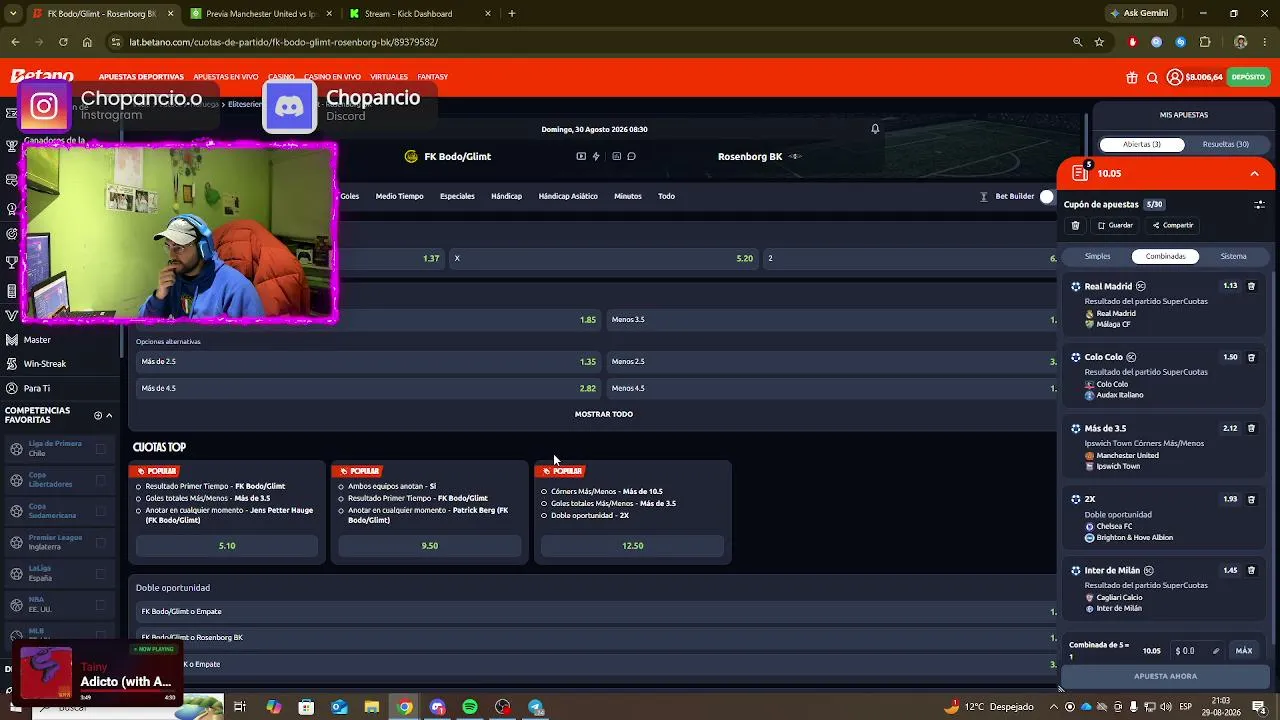Open the Medio Tiempo market tab
Screen dimensions: 1280x720
pyautogui.click(x=400, y=196)
